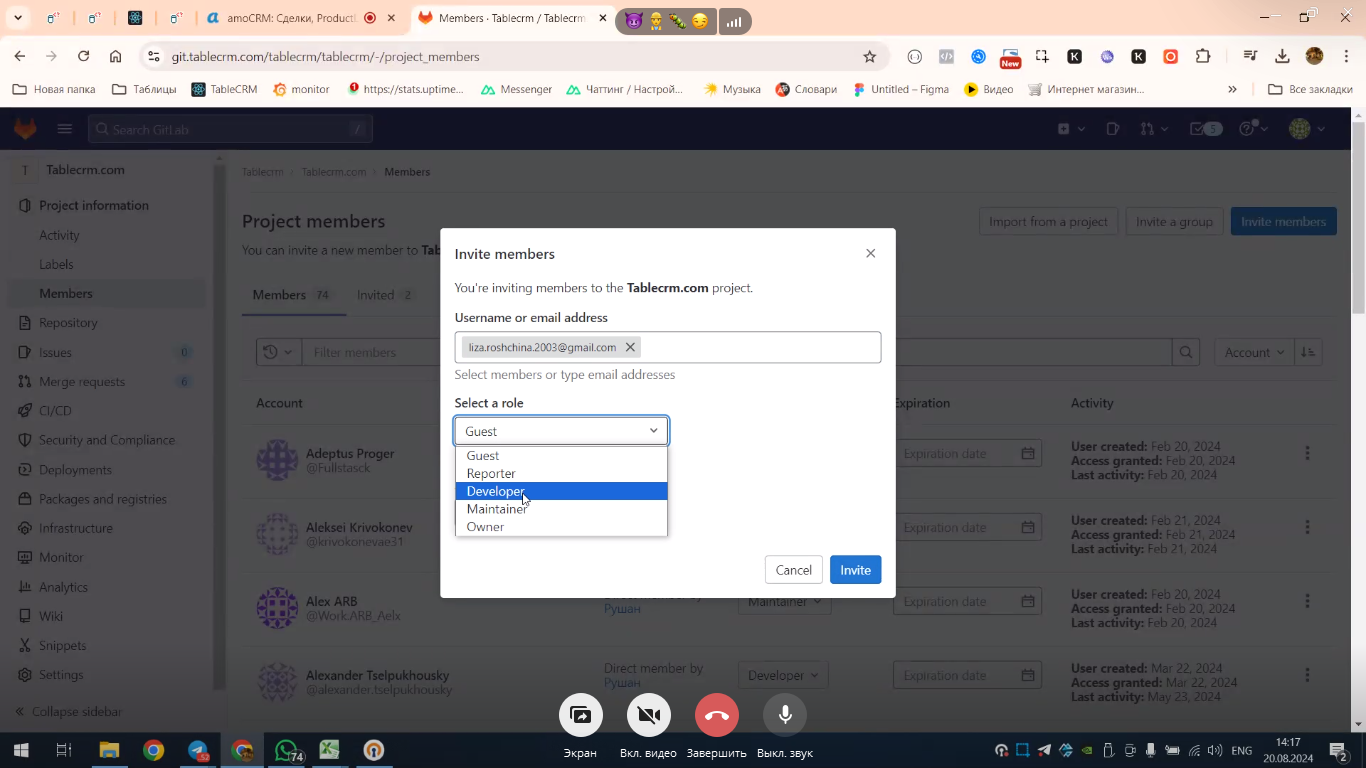The image size is (1366, 768).
Task: Open the Select a role combo box
Action: click(x=561, y=431)
